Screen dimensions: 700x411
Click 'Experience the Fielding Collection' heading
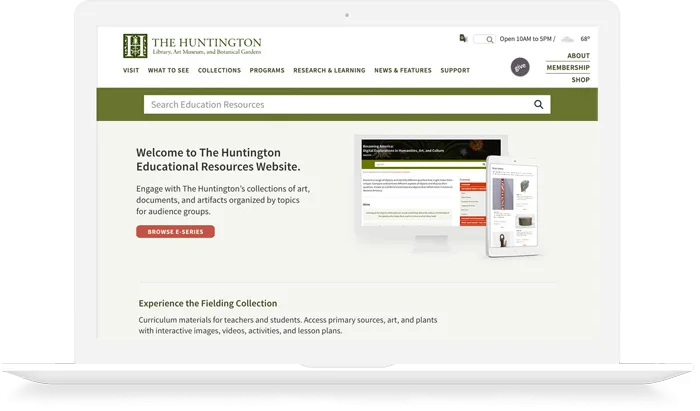coord(208,303)
